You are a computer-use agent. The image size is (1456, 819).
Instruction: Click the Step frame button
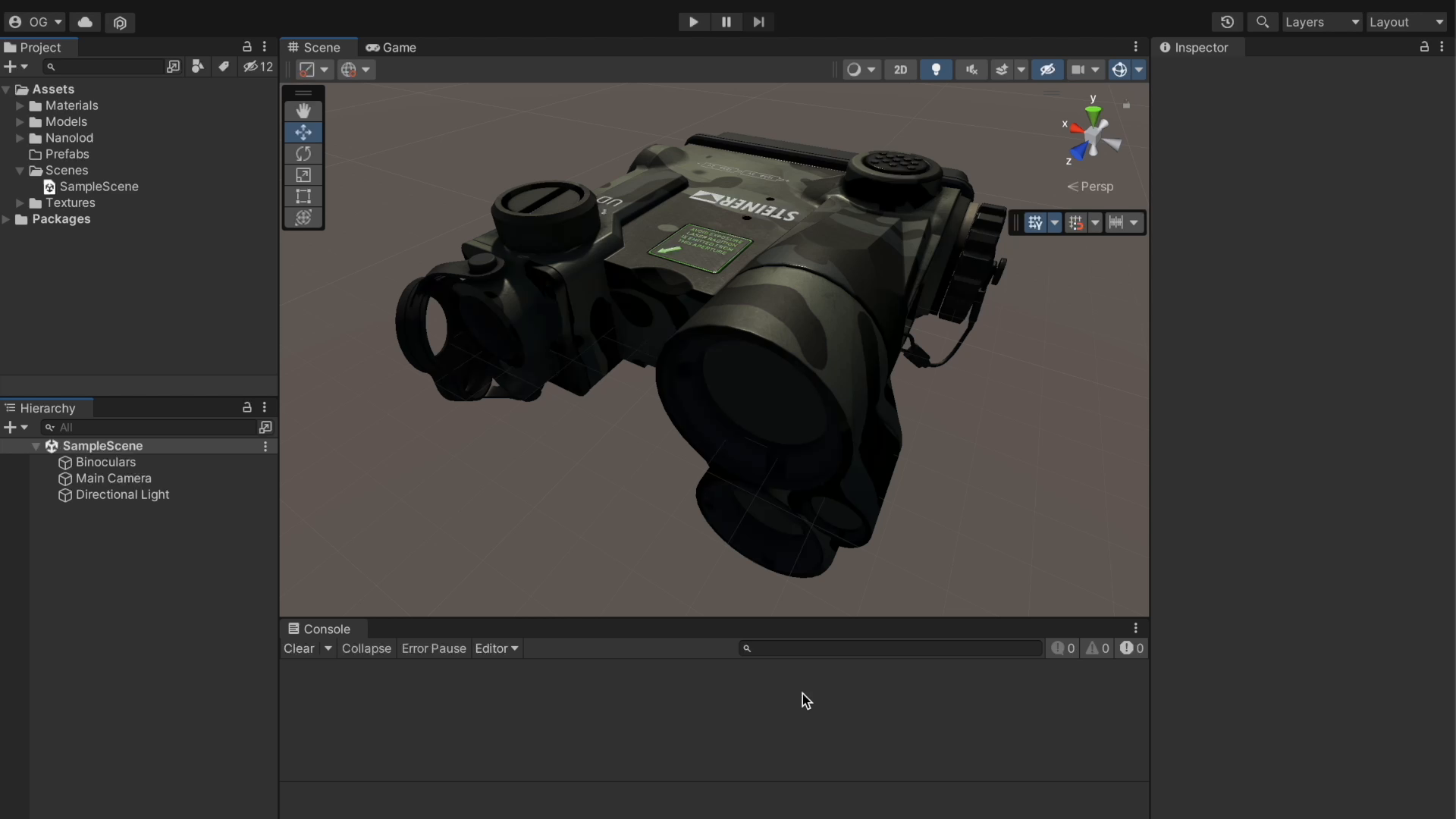point(758,22)
